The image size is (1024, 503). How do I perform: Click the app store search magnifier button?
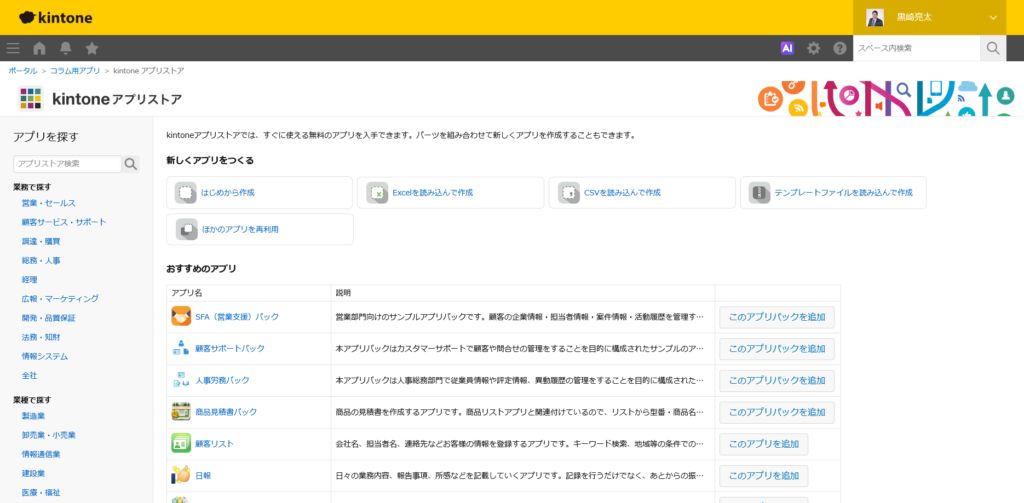(131, 164)
